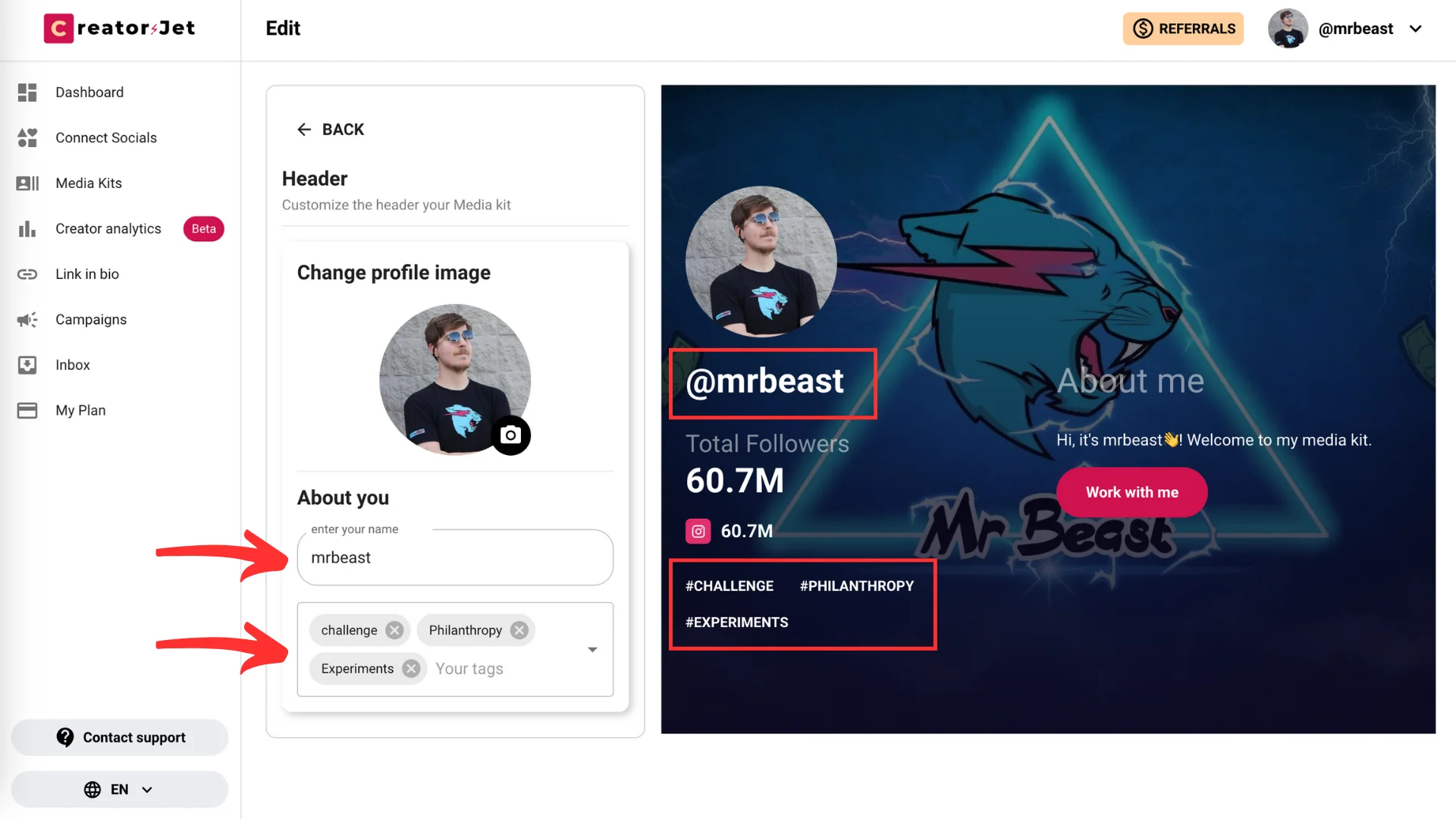Image resolution: width=1456 pixels, height=819 pixels.
Task: Click the Connect Socials icon
Action: (27, 138)
